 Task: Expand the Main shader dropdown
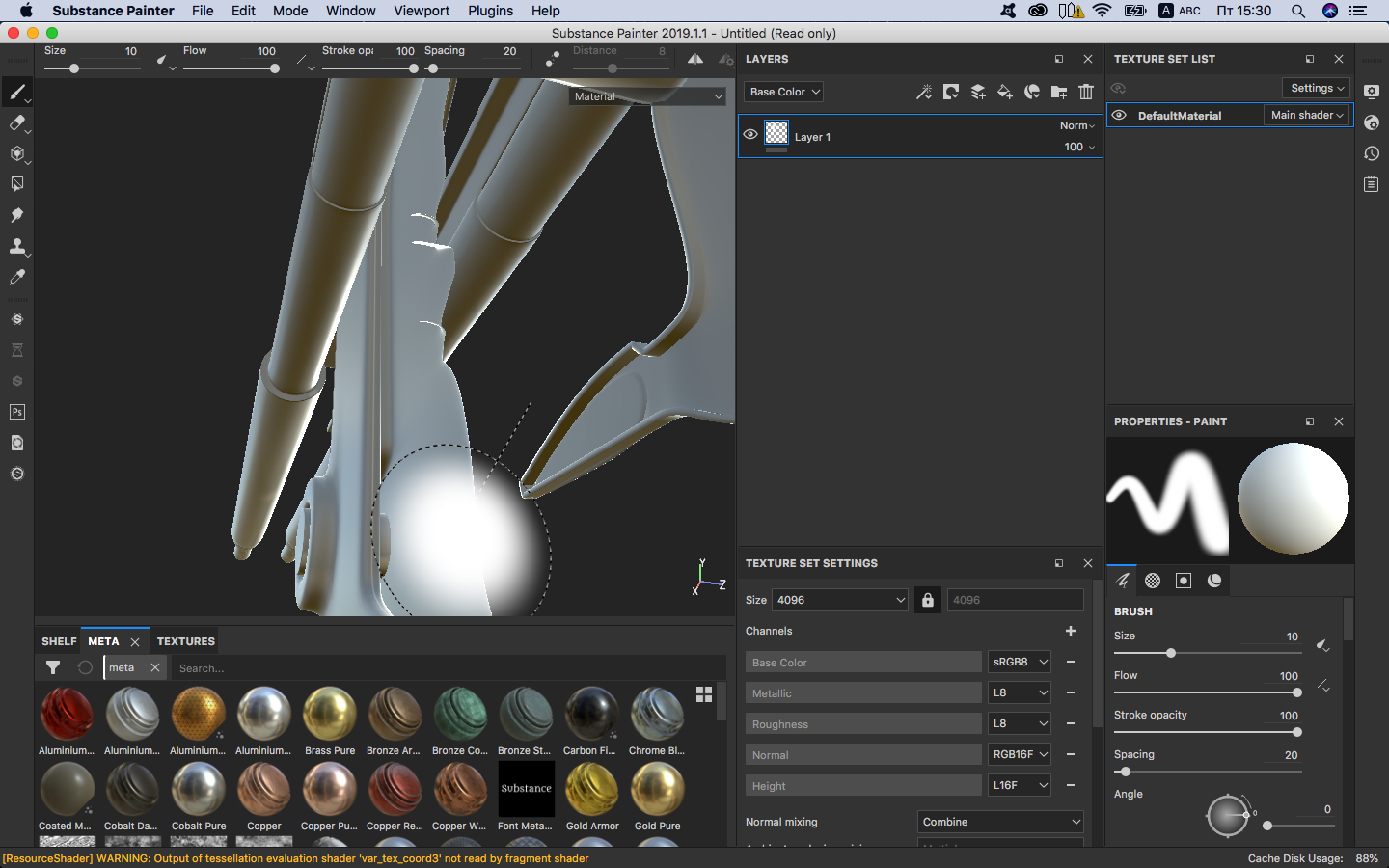coord(1306,115)
